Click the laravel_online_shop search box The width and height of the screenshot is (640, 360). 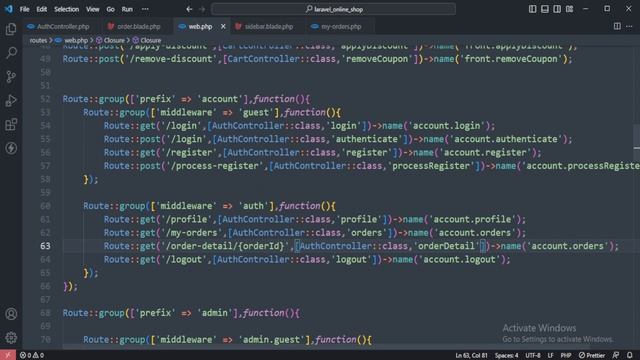(x=333, y=9)
